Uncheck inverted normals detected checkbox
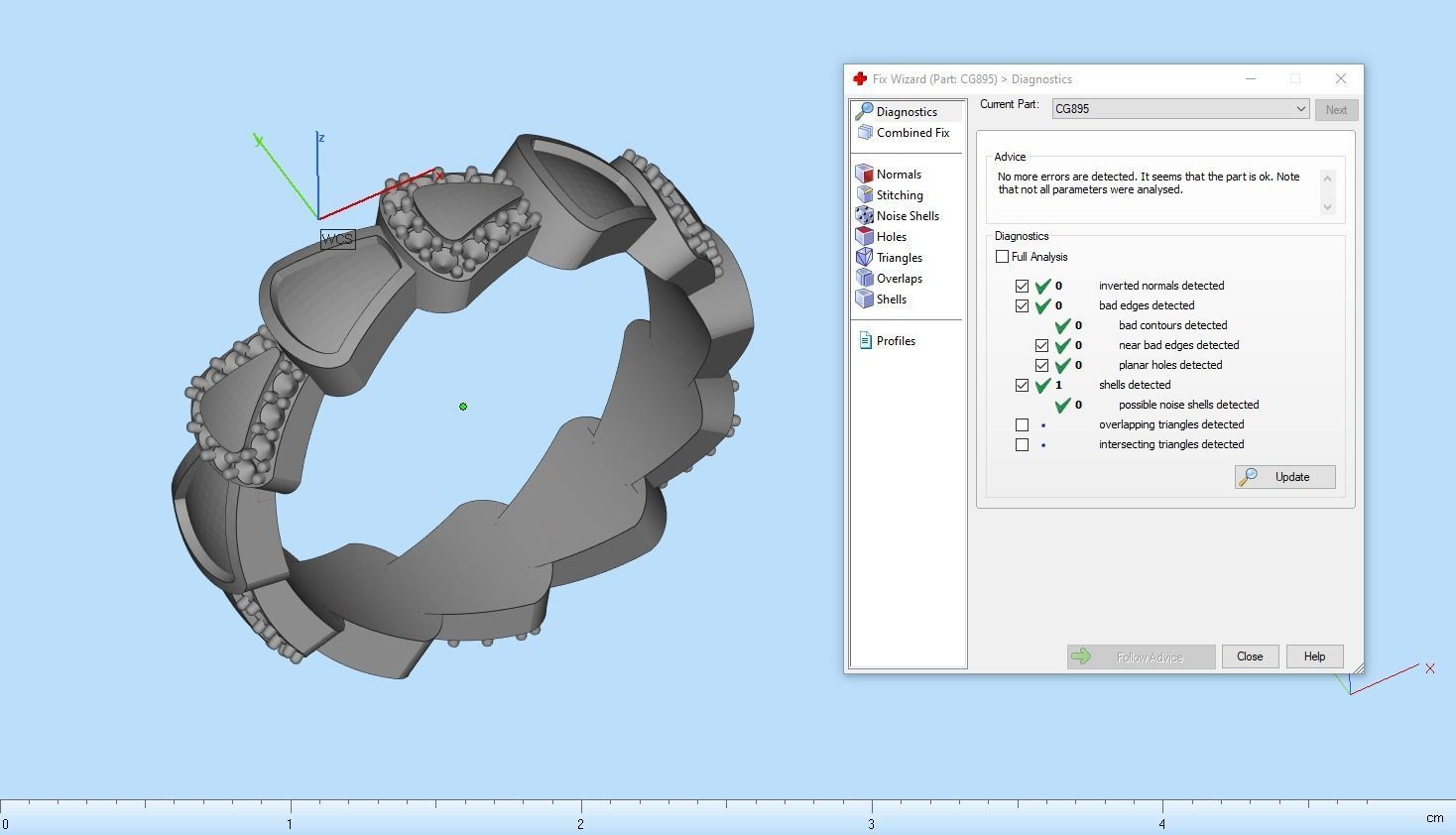This screenshot has height=835, width=1456. tap(1022, 286)
